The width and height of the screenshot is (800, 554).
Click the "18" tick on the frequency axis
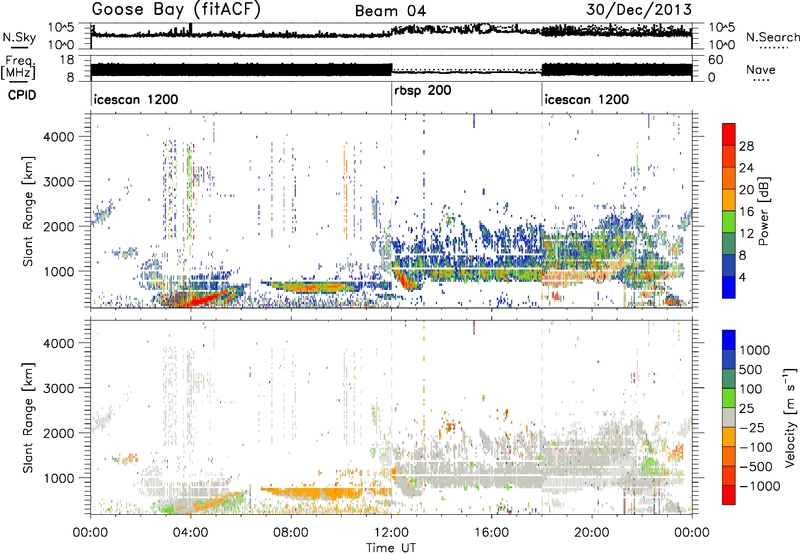pyautogui.click(x=66, y=60)
